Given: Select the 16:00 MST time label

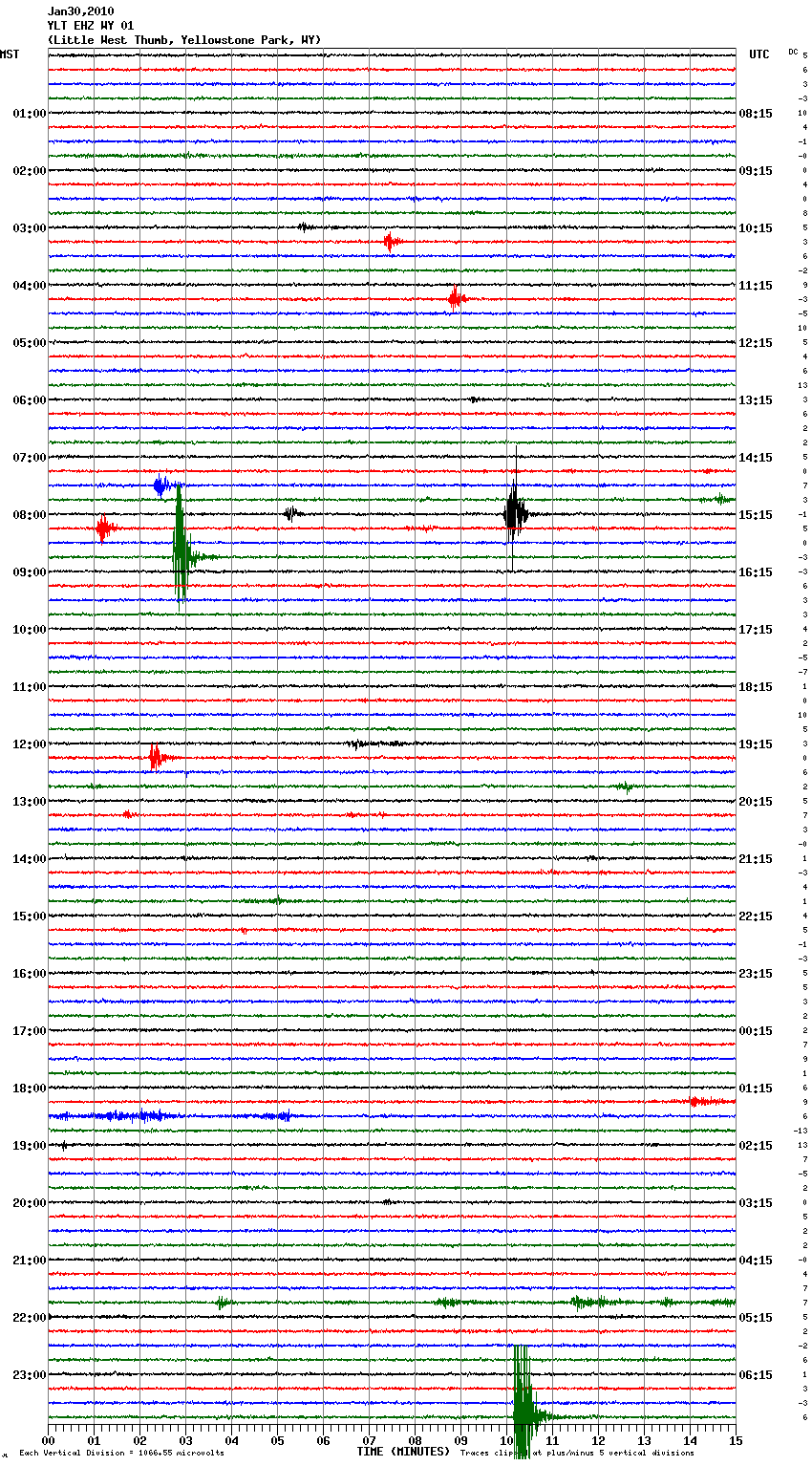Looking at the screenshot, I should 30,974.
